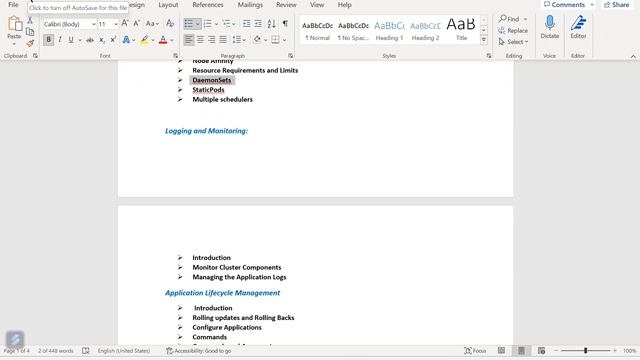640x360 pixels.
Task: Align text left
Action: pyautogui.click(x=189, y=40)
